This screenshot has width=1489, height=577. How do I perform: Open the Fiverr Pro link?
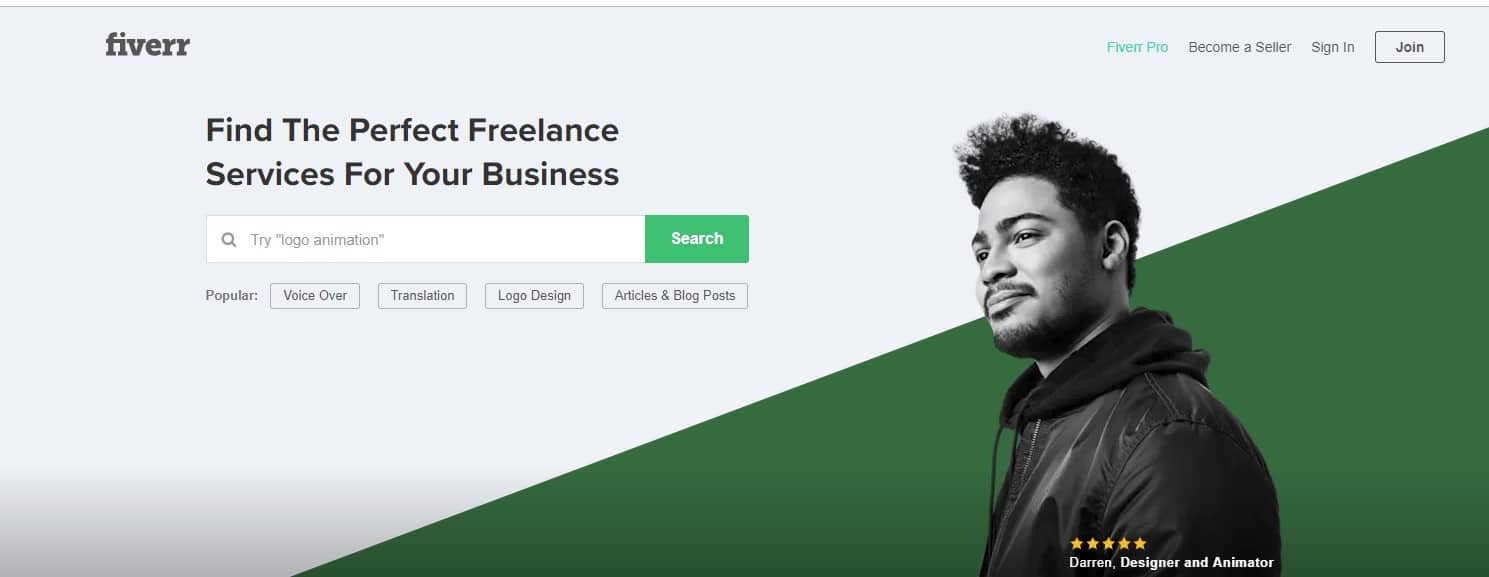(x=1137, y=47)
